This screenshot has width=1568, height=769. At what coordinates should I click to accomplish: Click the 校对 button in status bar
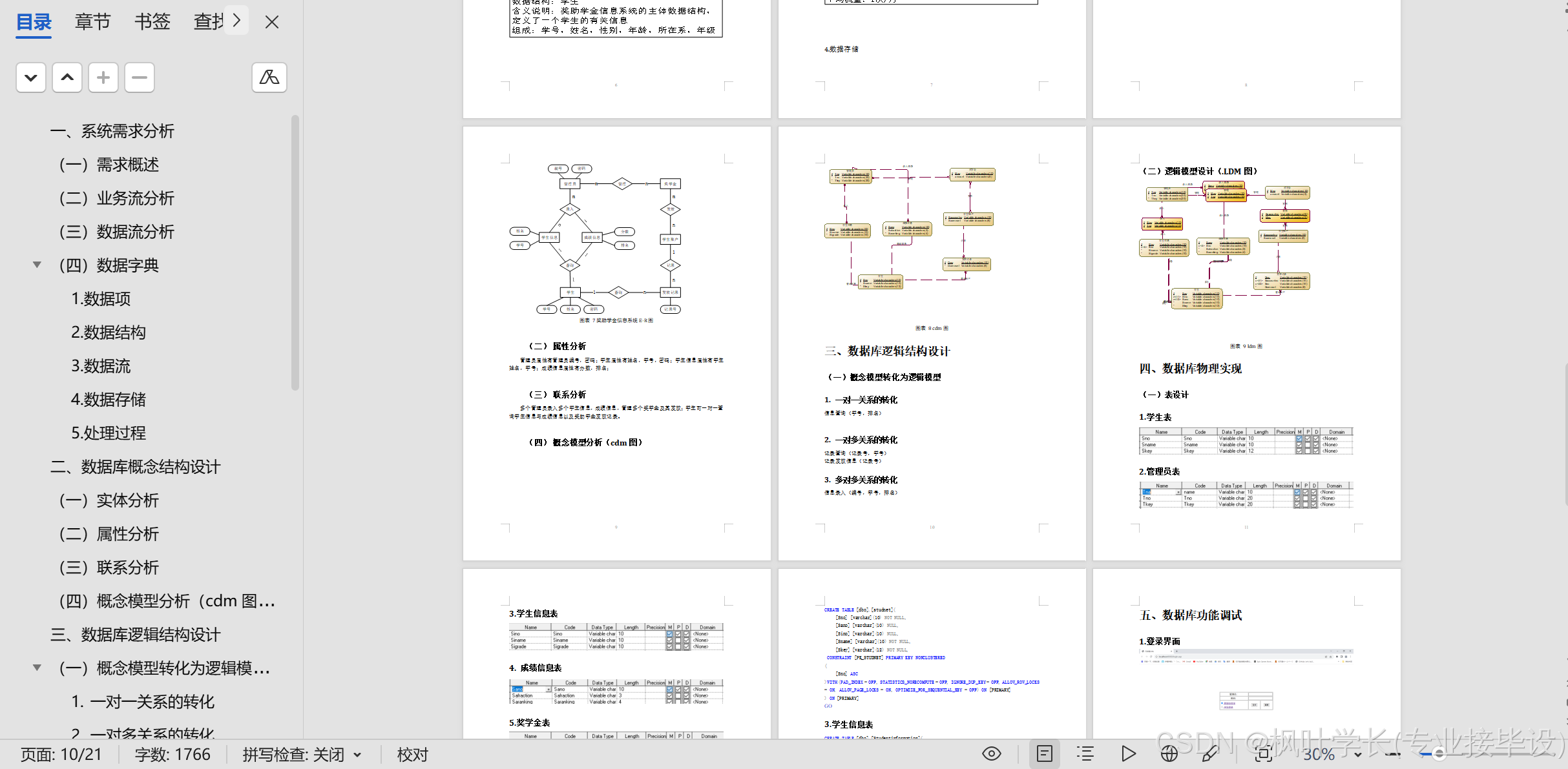pyautogui.click(x=412, y=754)
